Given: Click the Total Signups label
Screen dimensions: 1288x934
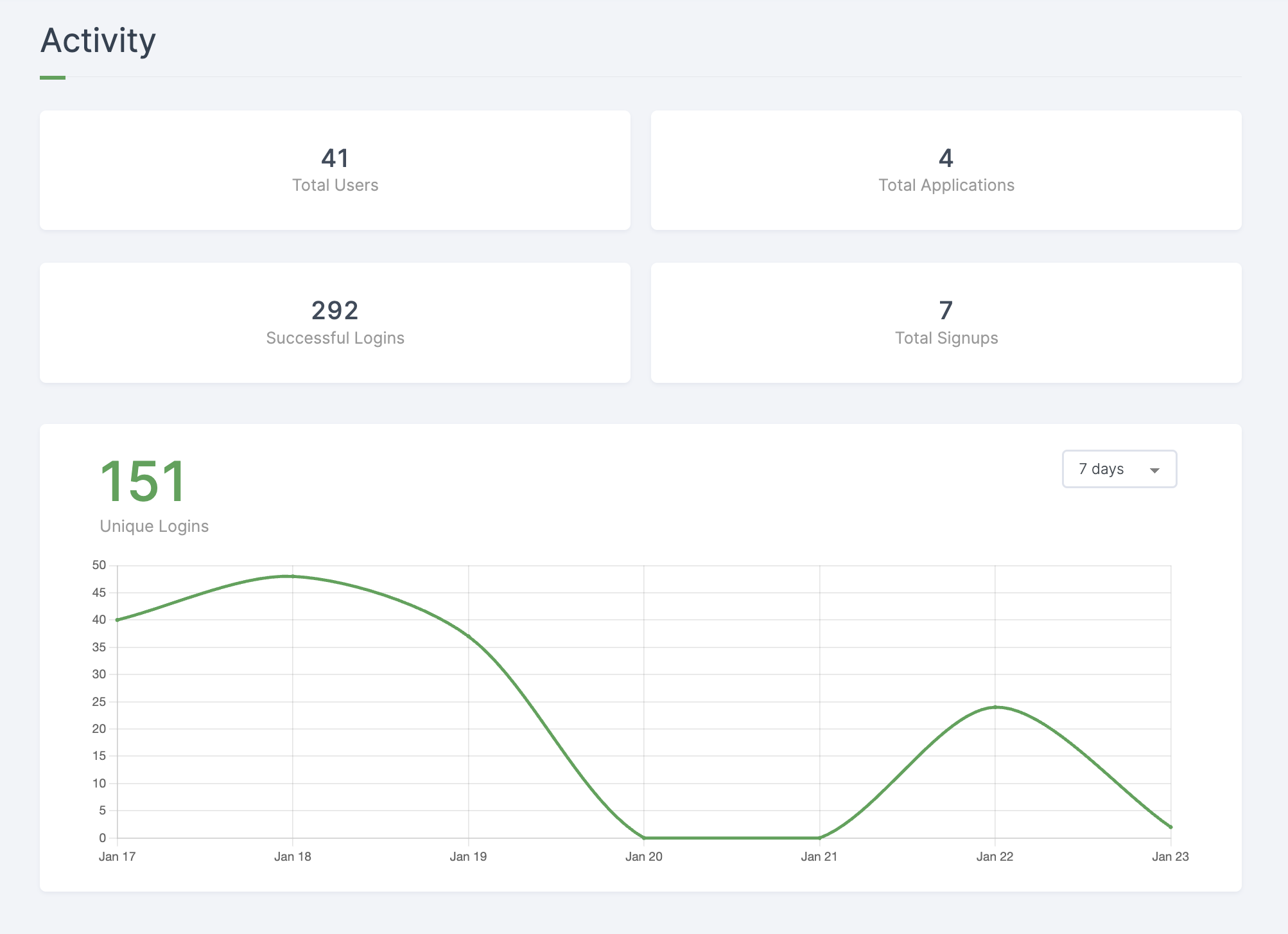Looking at the screenshot, I should tap(946, 338).
